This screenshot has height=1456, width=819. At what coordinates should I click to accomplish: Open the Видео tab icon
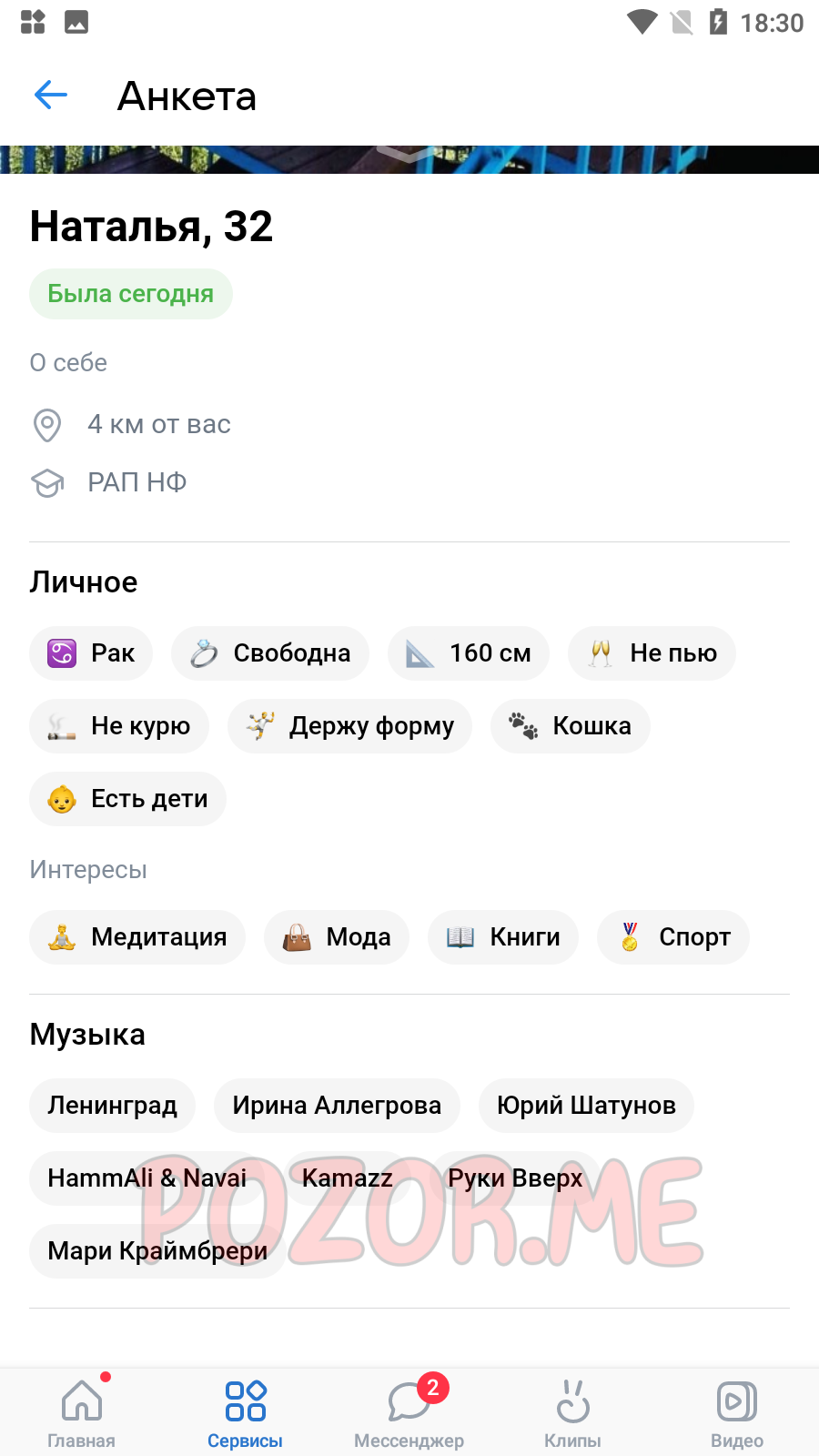pos(737,1401)
